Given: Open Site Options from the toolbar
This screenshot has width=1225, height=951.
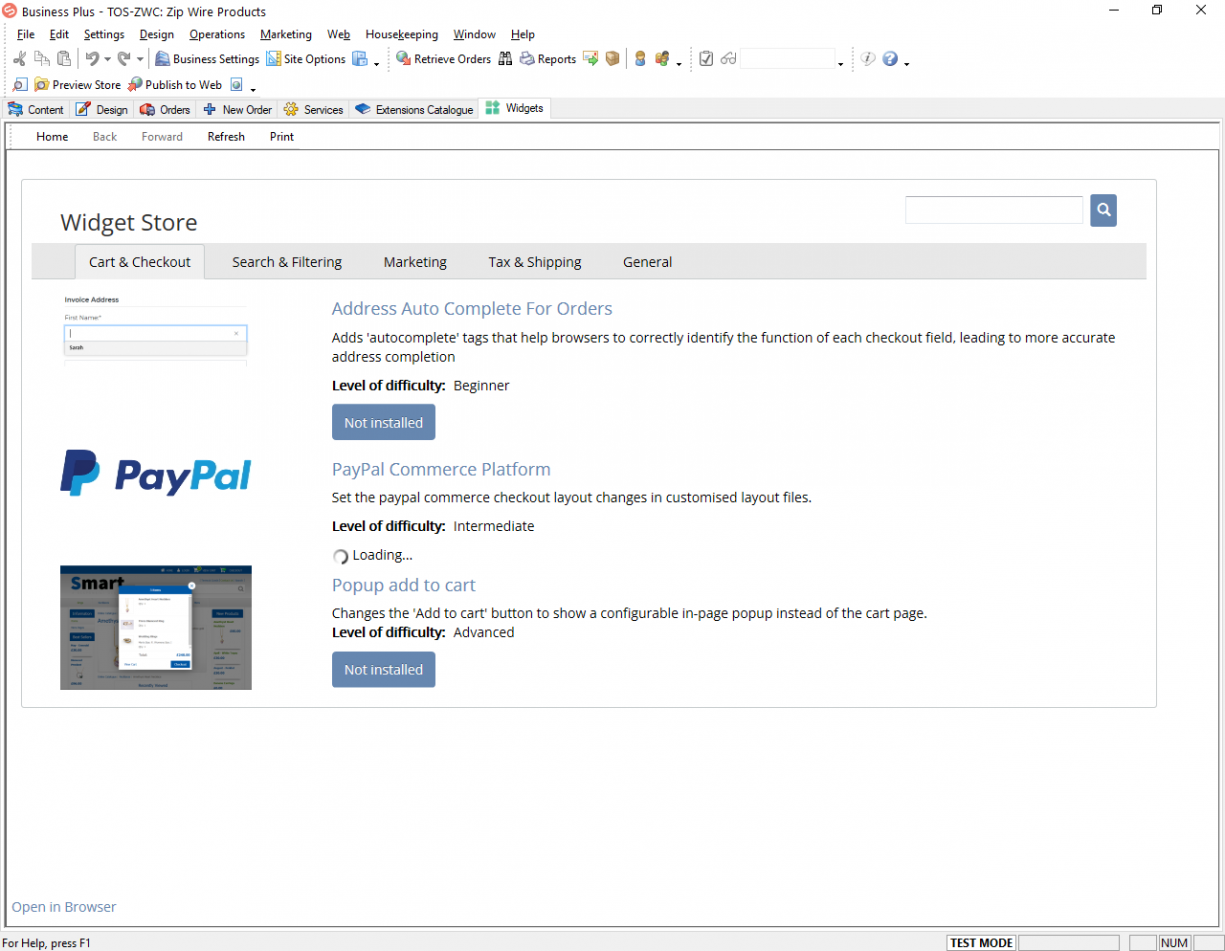Looking at the screenshot, I should coord(273,59).
